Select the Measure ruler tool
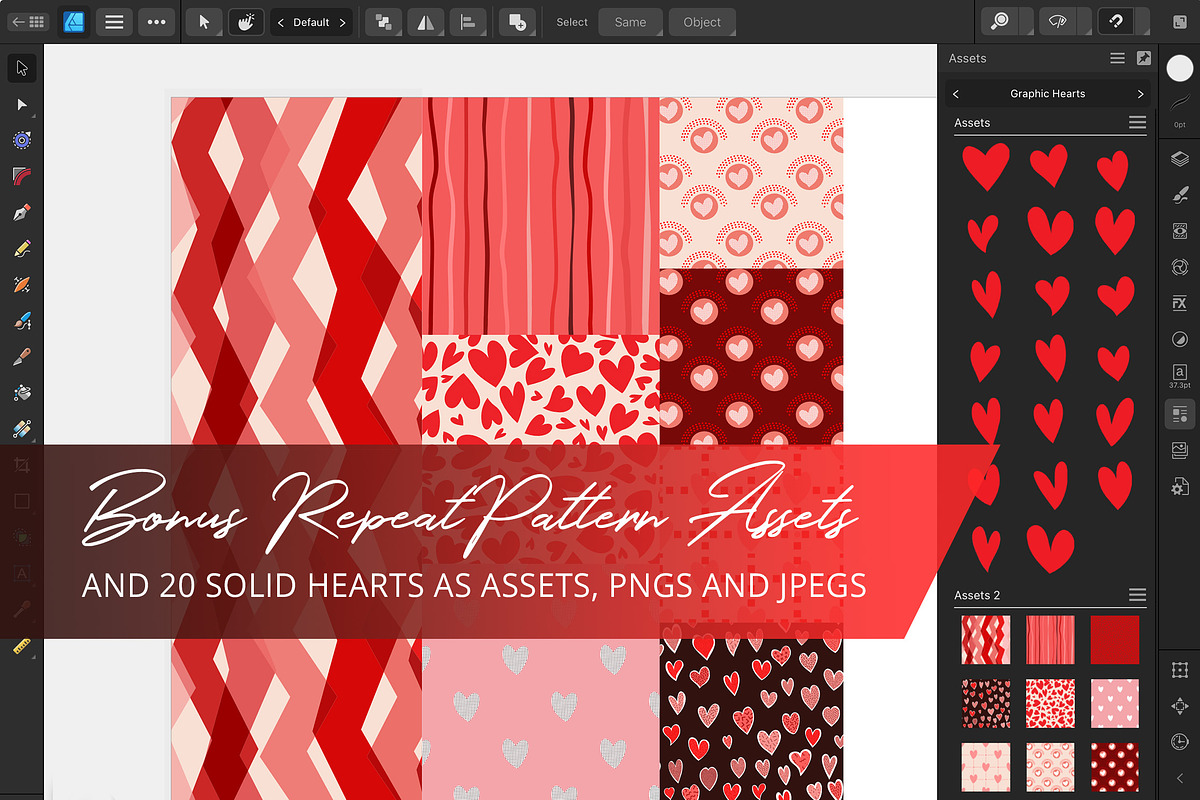This screenshot has width=1200, height=800. pos(22,648)
